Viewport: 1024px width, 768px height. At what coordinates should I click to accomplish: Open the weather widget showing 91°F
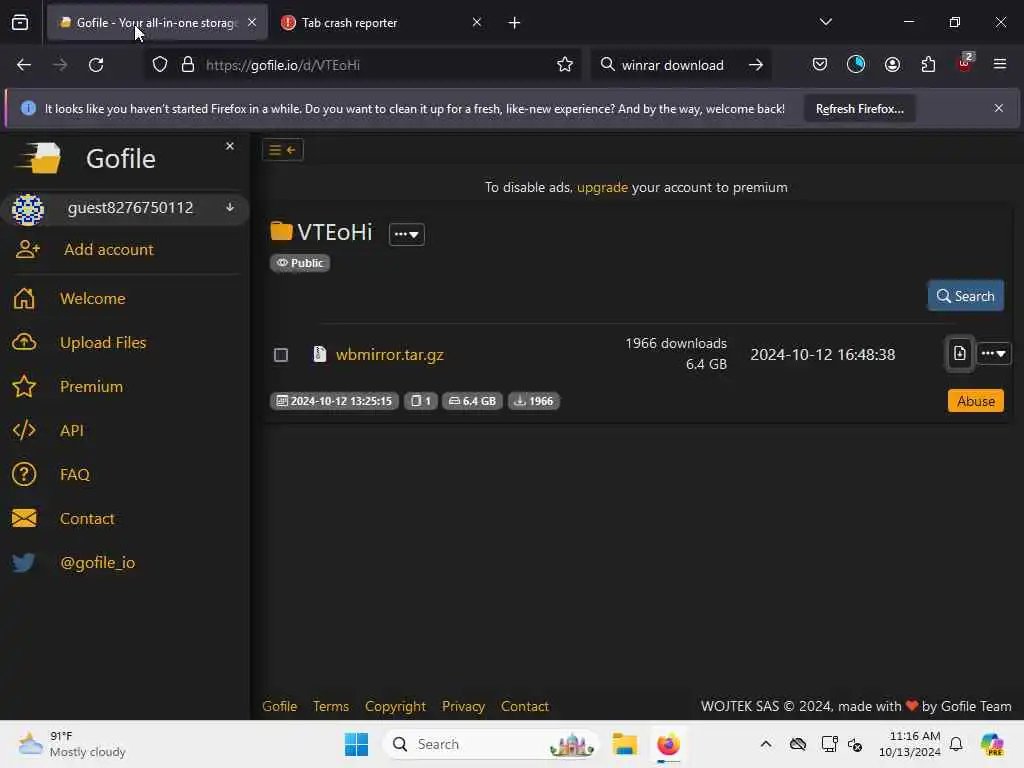click(x=72, y=744)
